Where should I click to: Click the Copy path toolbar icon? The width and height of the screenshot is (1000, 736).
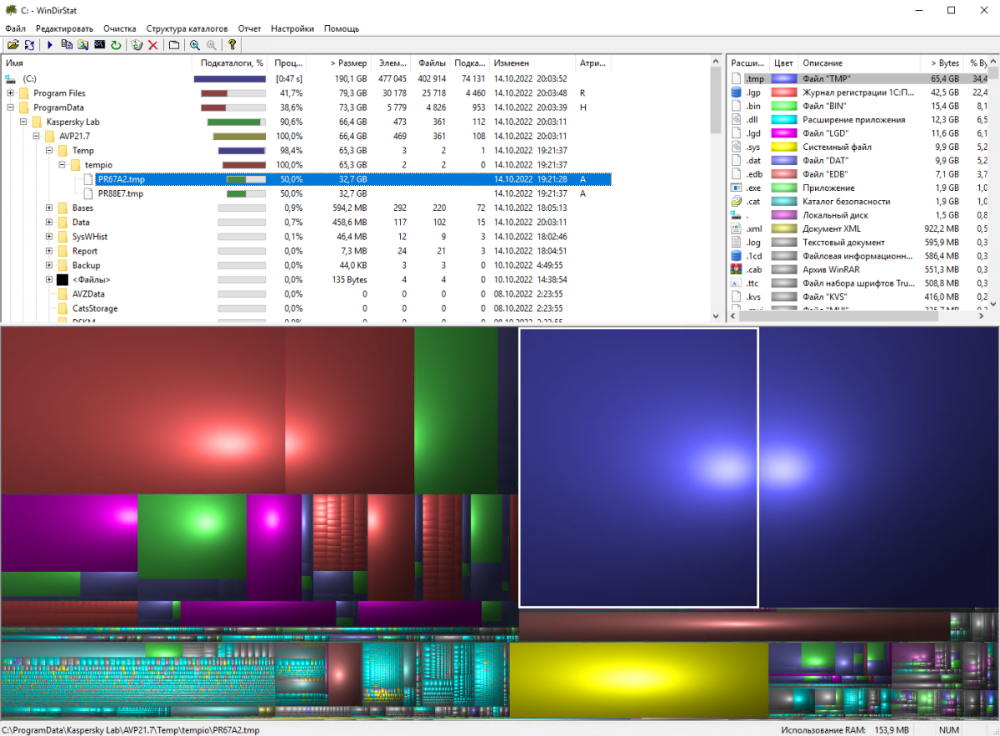(x=67, y=45)
